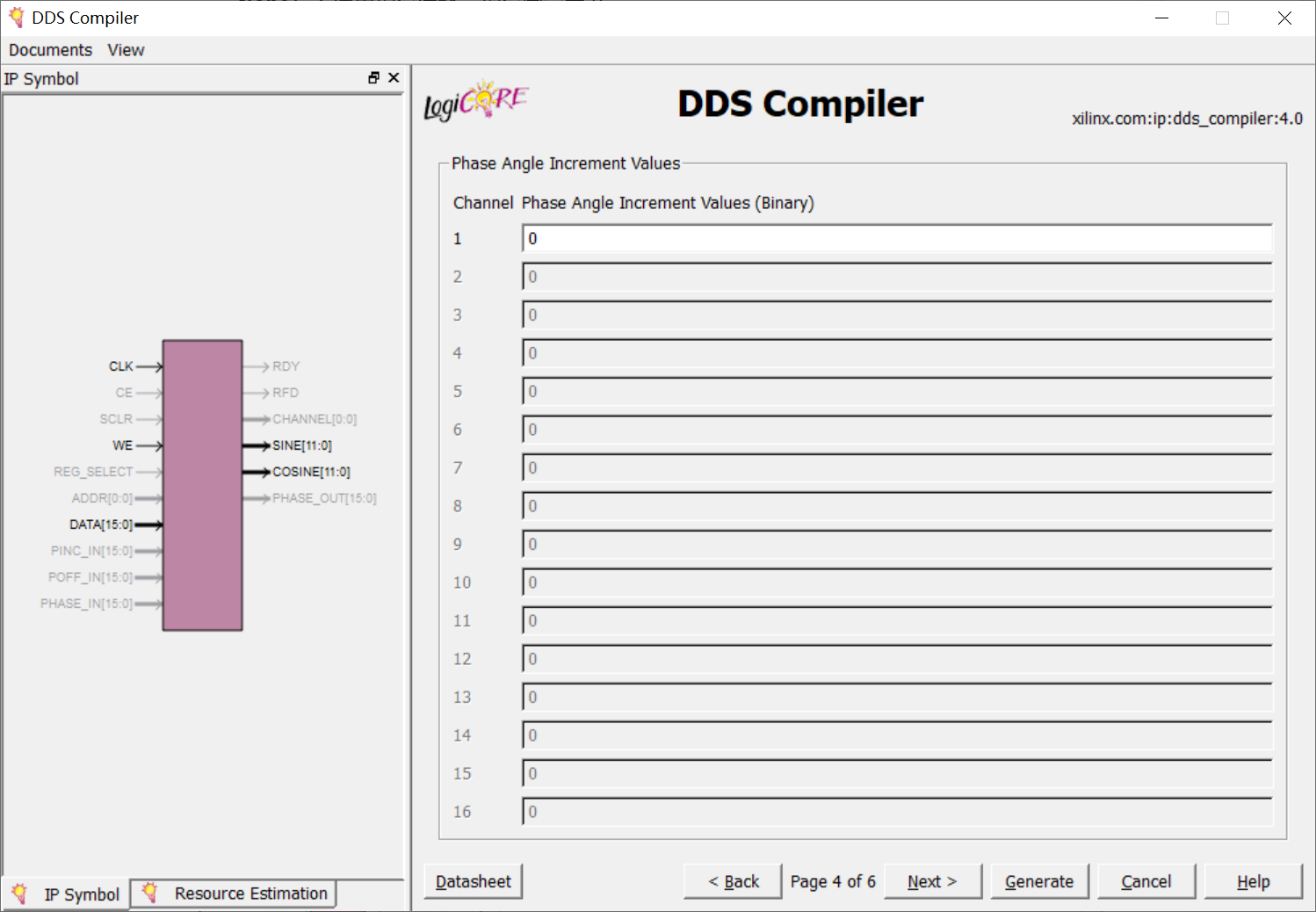Focus channel 1 phase increment field
The image size is (1316, 912).
coord(897,239)
